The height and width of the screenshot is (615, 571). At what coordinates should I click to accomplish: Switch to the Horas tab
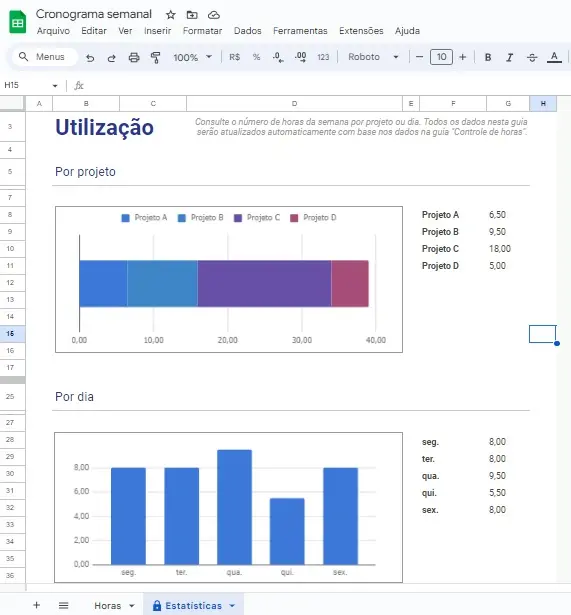point(107,606)
